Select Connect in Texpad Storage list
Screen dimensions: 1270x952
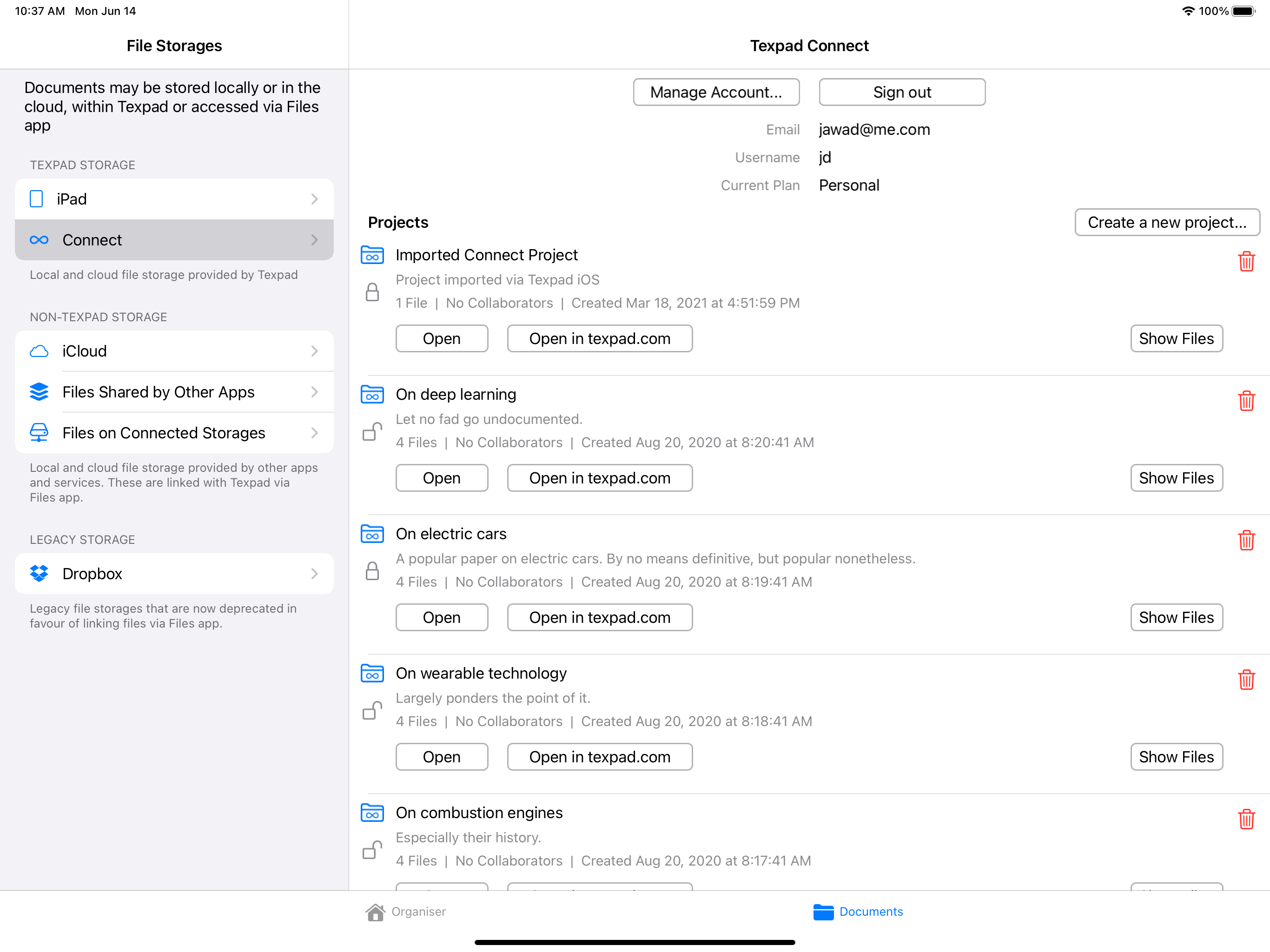(x=174, y=240)
